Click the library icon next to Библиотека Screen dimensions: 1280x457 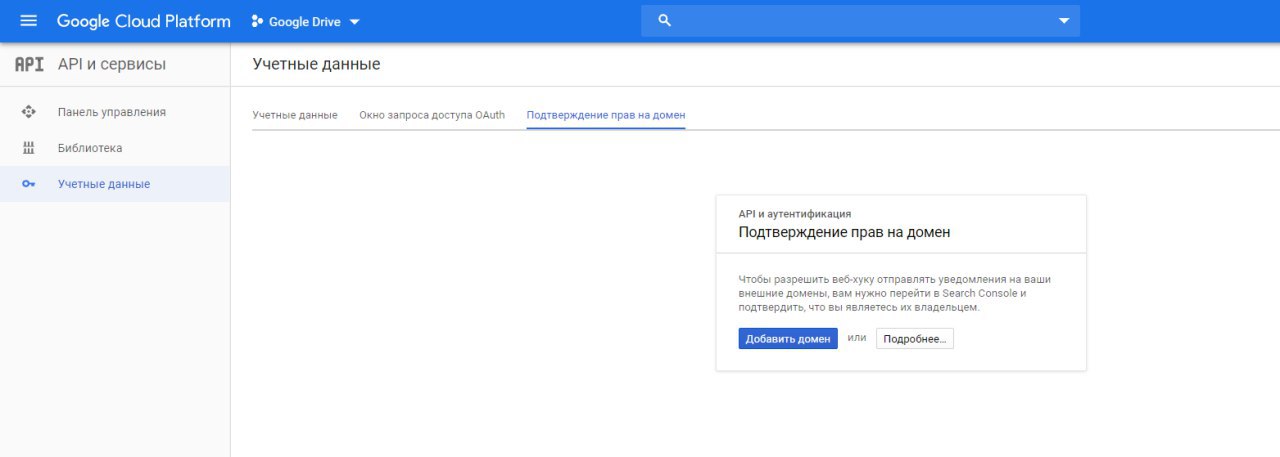coord(28,148)
